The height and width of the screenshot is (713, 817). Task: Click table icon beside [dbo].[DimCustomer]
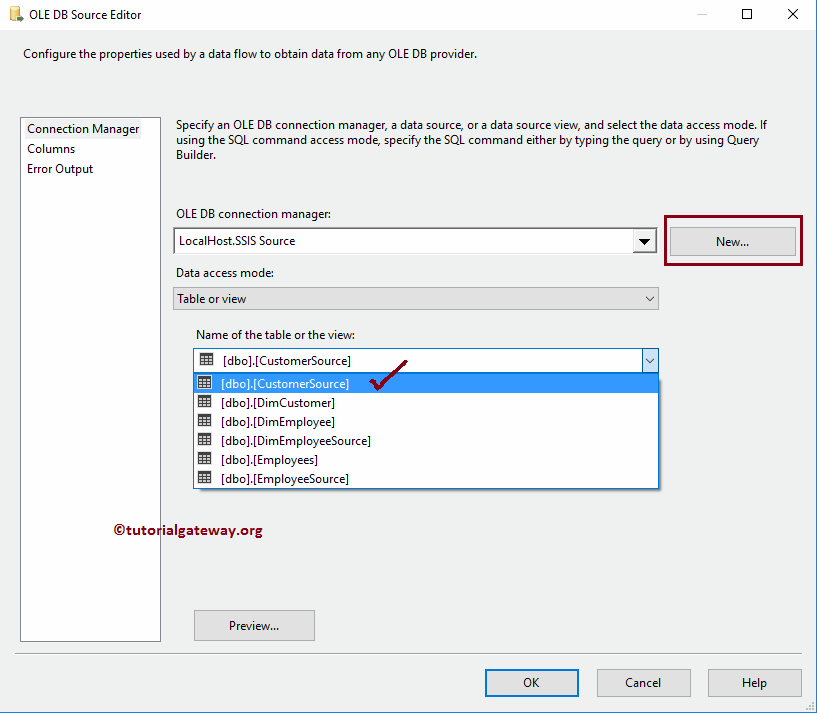pos(205,402)
